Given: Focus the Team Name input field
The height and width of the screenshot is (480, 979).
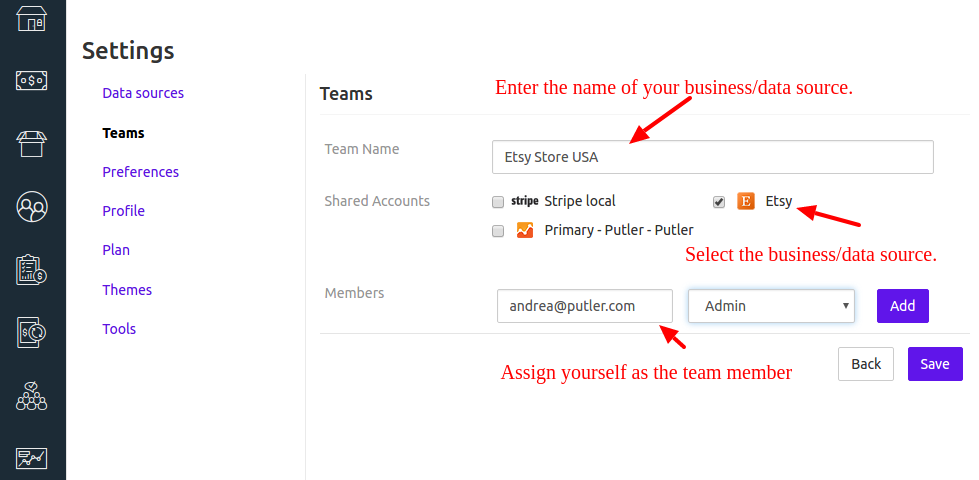Looking at the screenshot, I should [x=712, y=157].
